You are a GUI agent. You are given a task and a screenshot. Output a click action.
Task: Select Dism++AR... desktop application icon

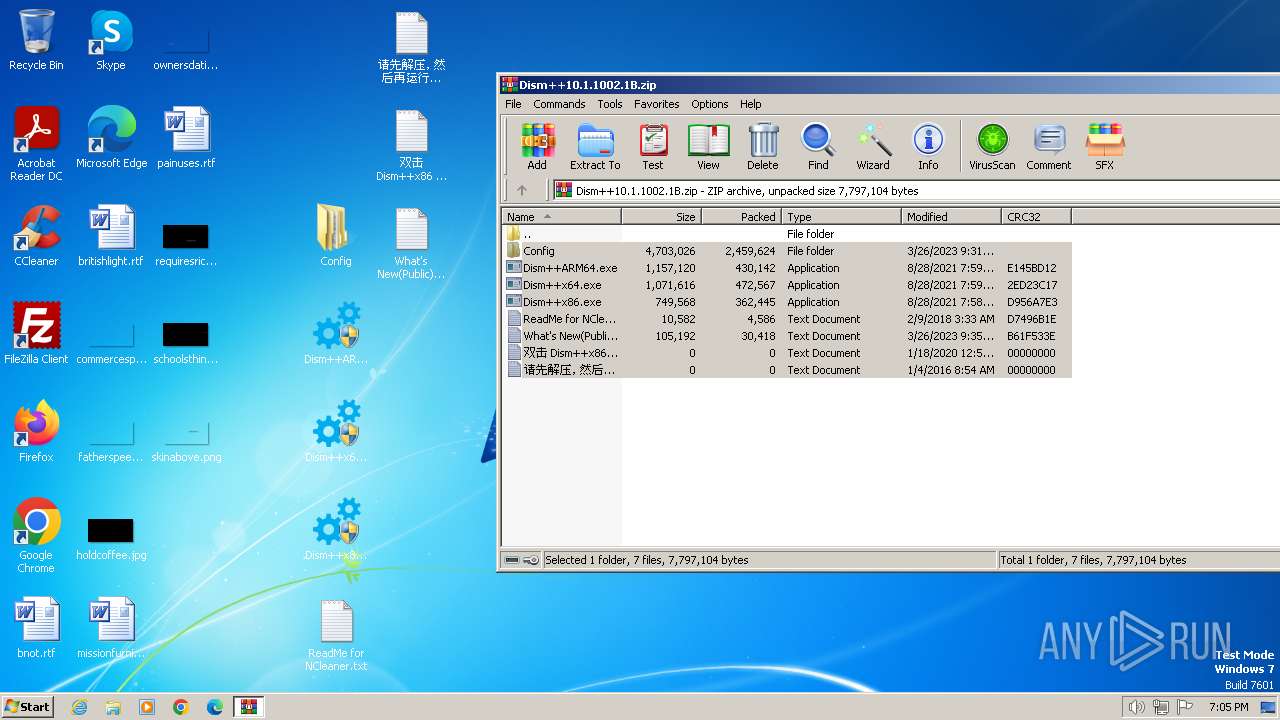click(336, 334)
